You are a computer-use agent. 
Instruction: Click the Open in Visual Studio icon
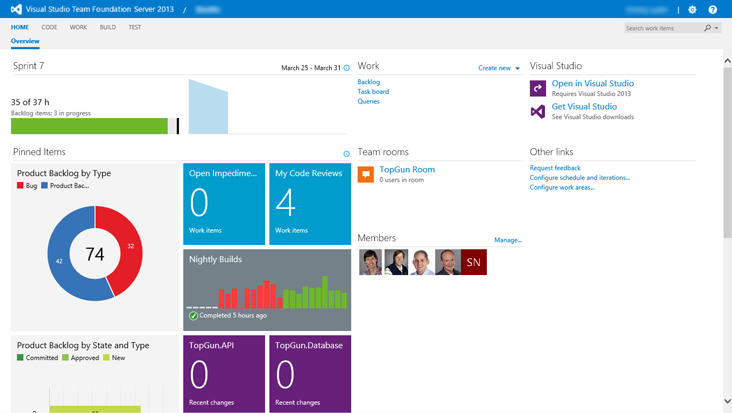click(538, 88)
